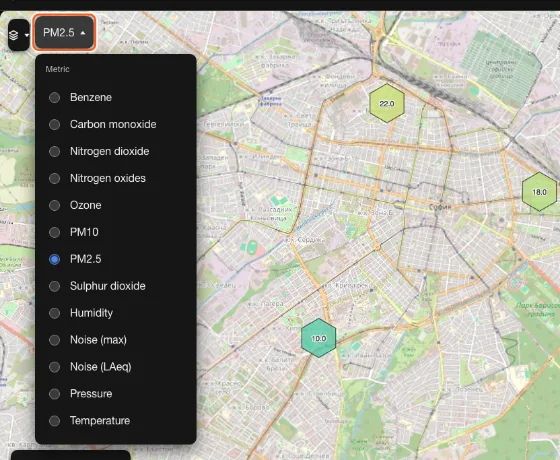
Task: Open the 18.0 hexagon station marker
Action: coord(539,192)
